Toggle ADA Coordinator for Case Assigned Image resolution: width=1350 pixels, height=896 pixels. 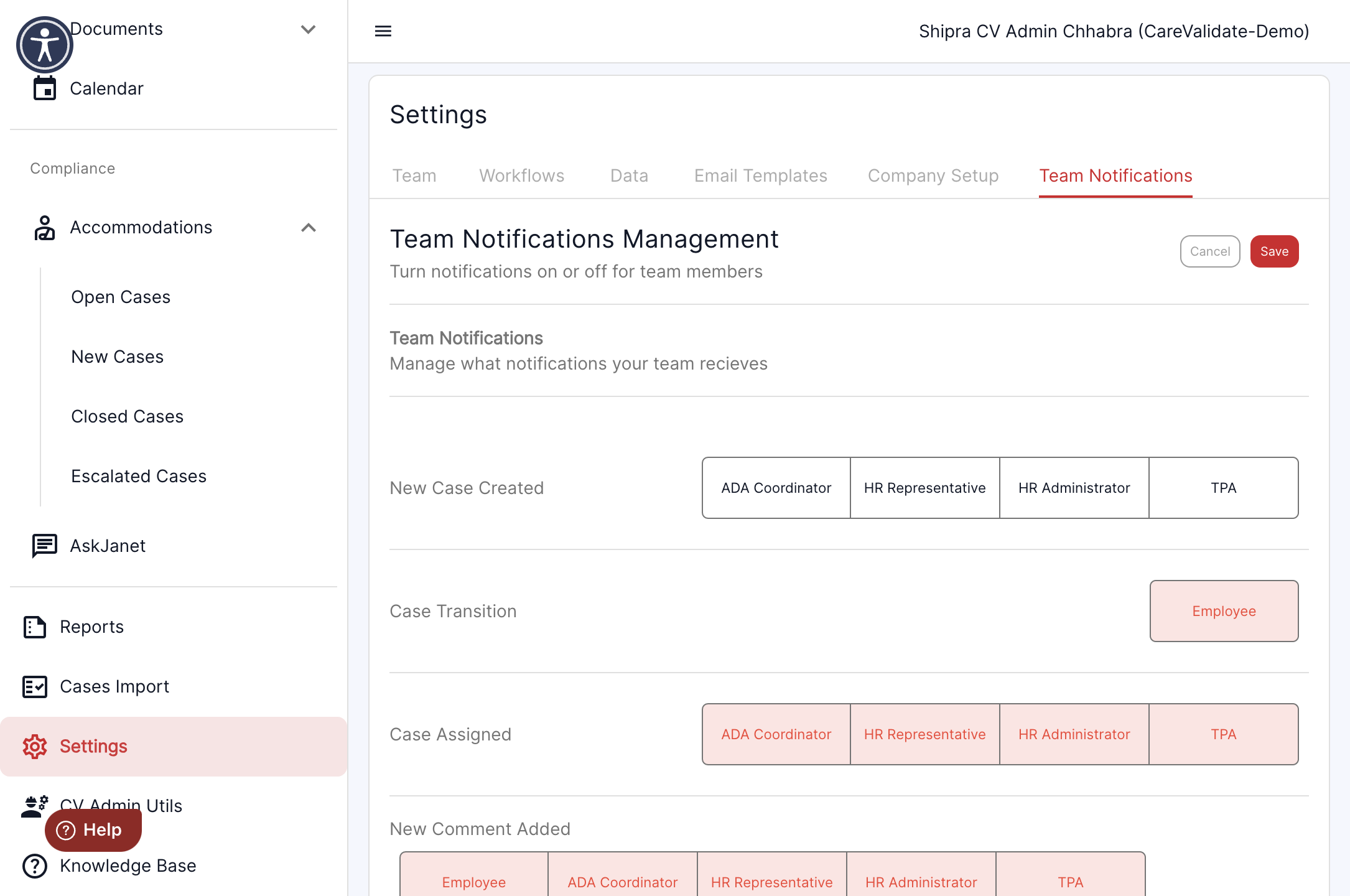click(x=776, y=734)
